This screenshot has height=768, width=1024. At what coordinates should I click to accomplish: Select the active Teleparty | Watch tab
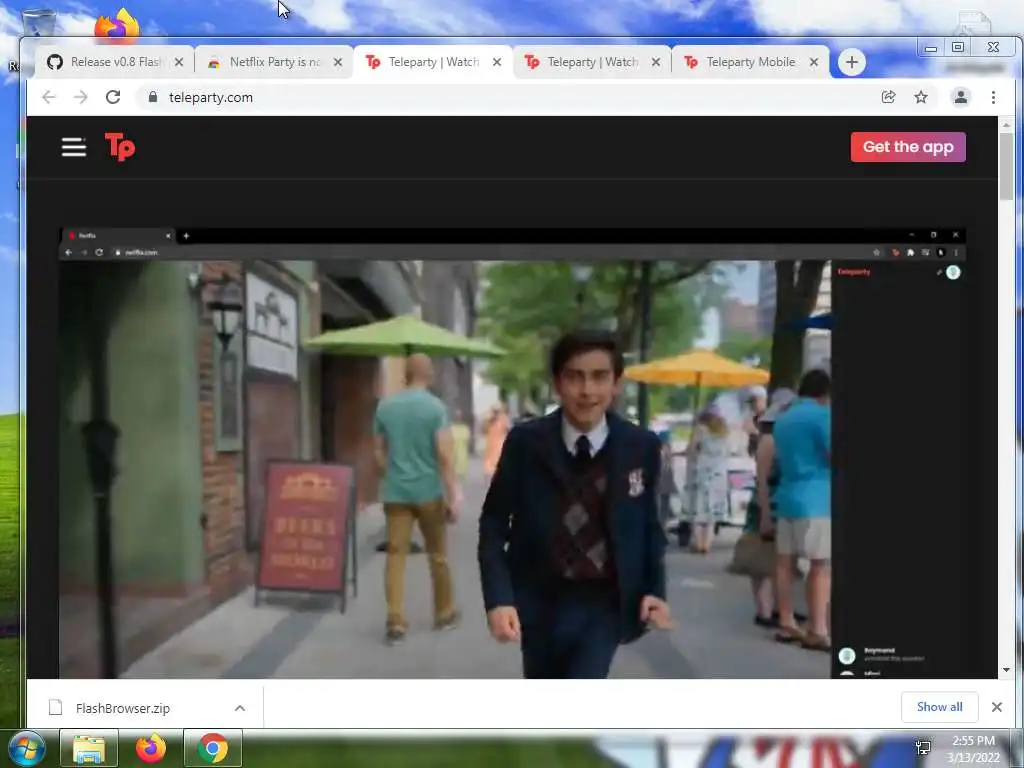433,62
